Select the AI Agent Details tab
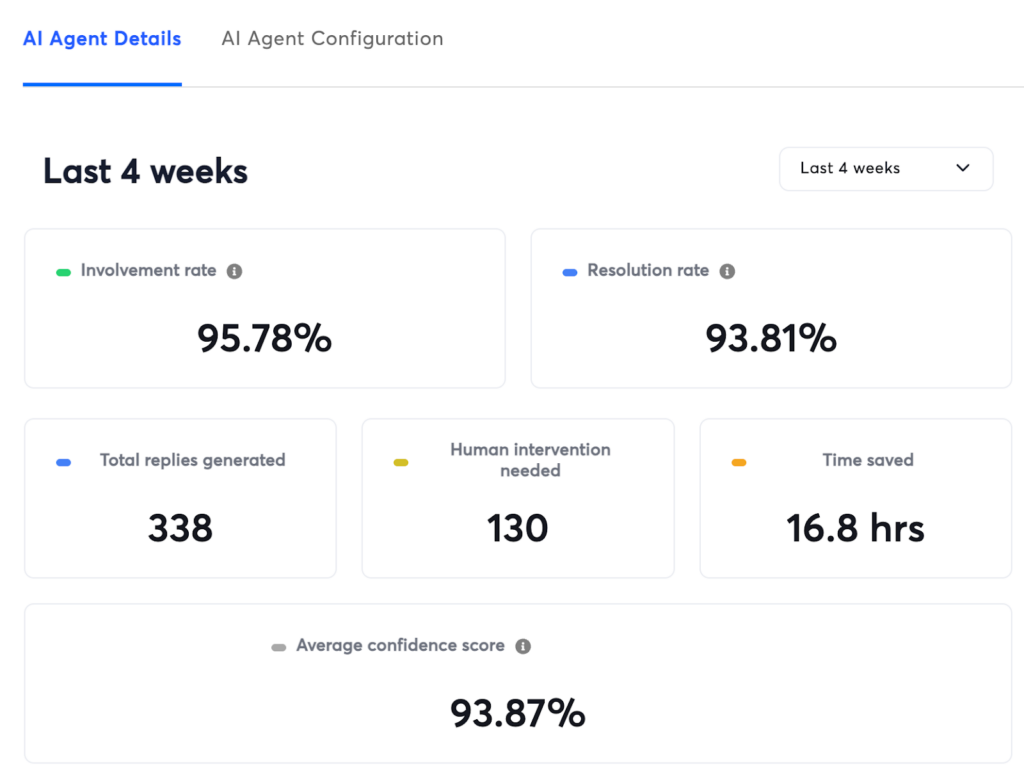 pyautogui.click(x=102, y=39)
